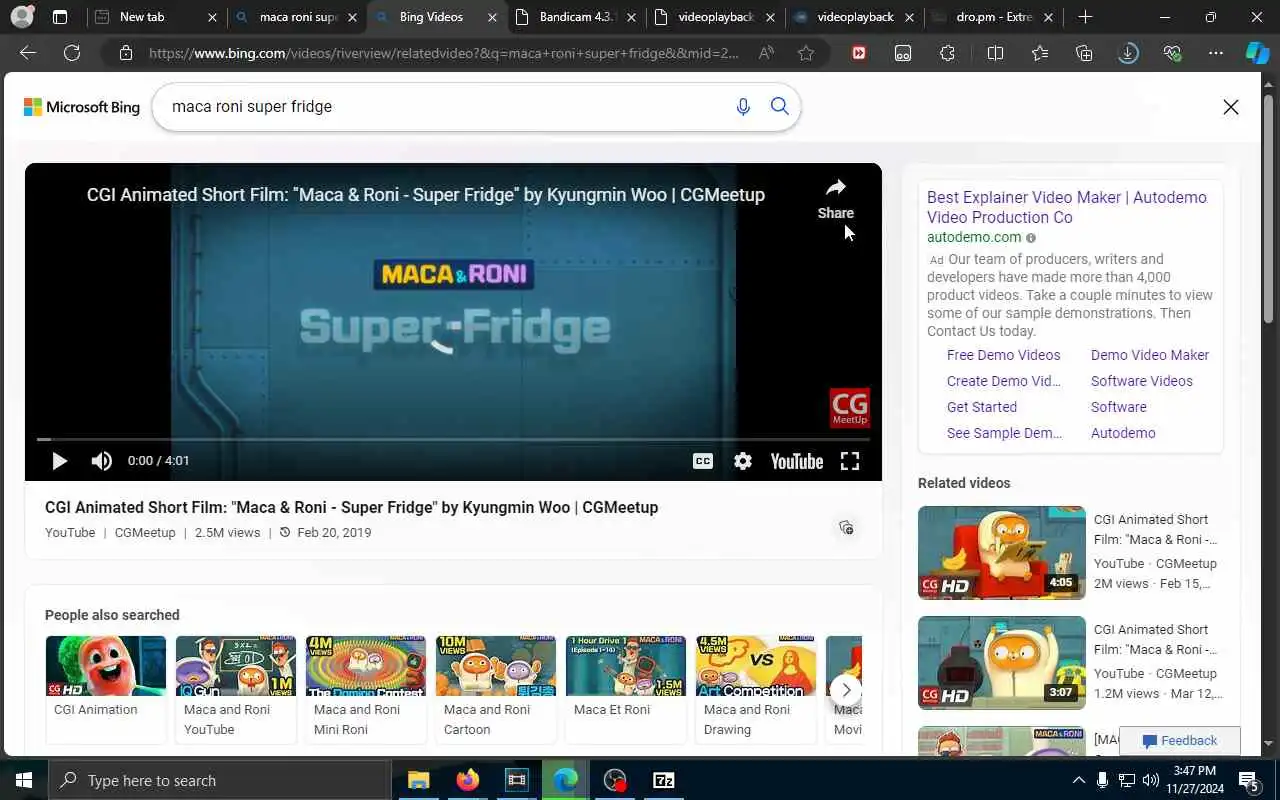Open video on YouTube logo

point(797,461)
